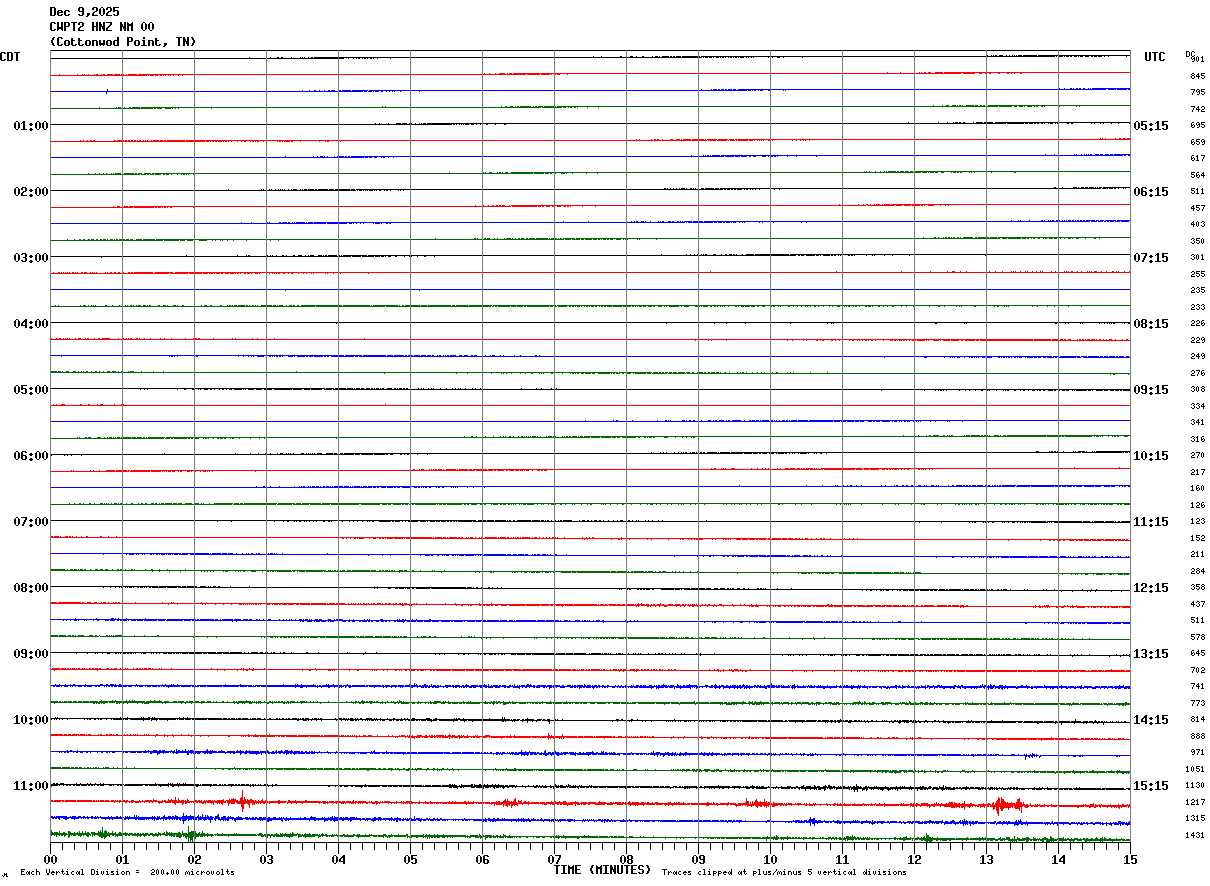Click the red spike between minutes 02 and 03
This screenshot has height=886, width=1210.
242,801
